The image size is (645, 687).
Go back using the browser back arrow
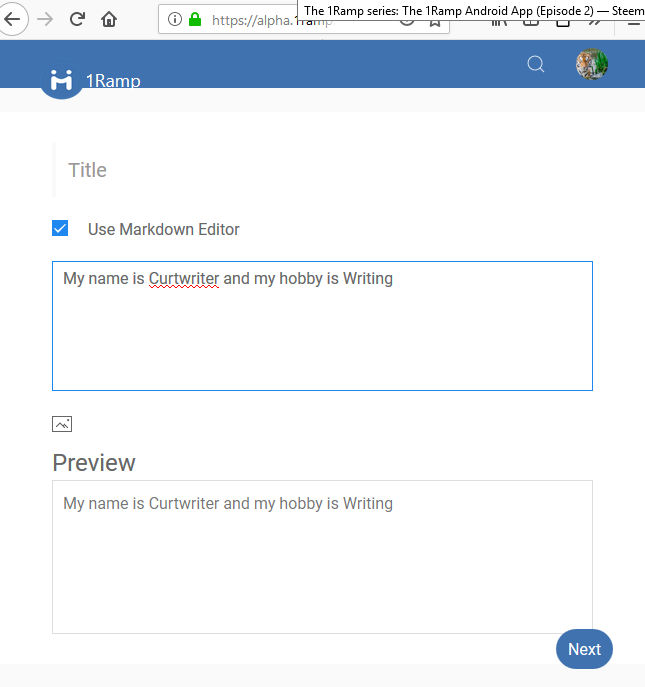pos(12,19)
